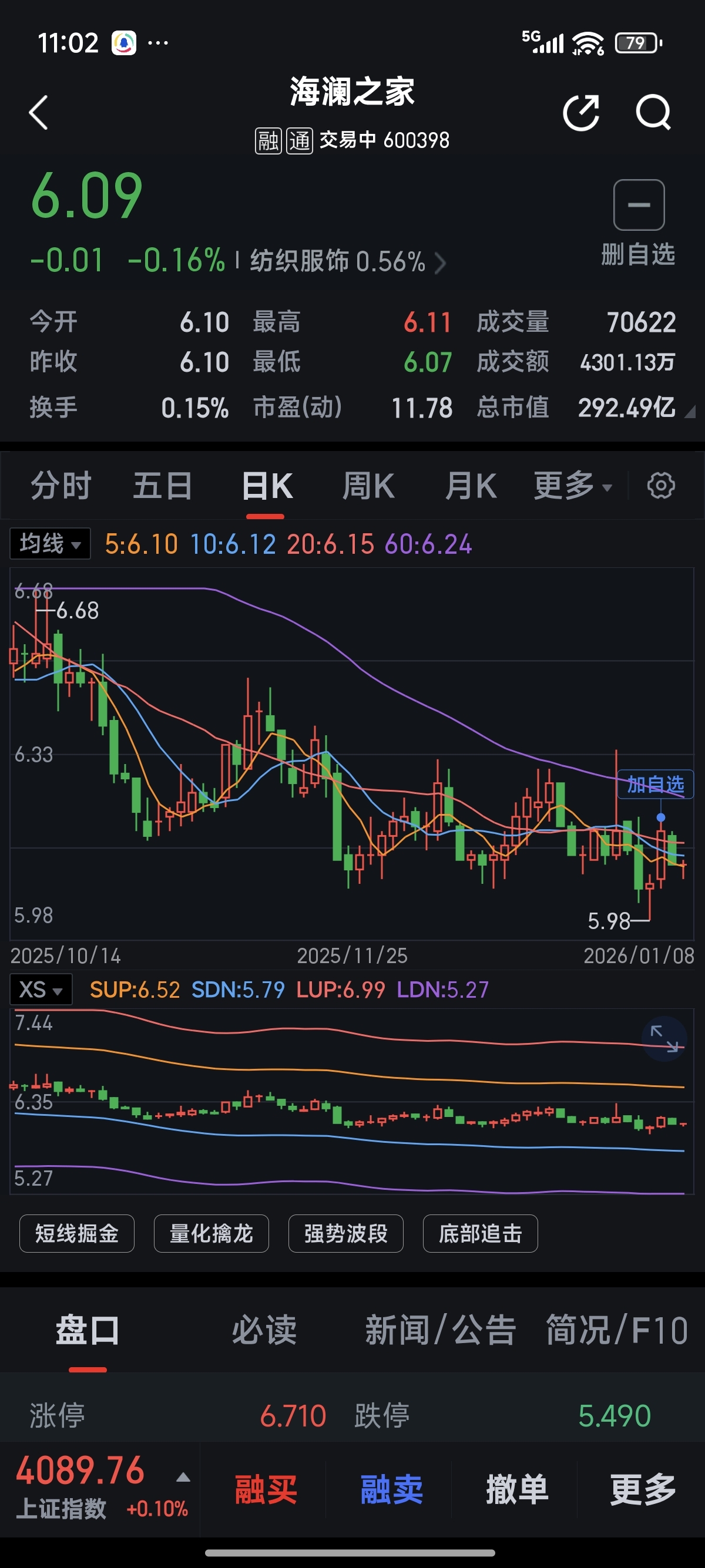The height and width of the screenshot is (1568, 705).
Task: Switch to 分时 chart tab
Action: [61, 486]
